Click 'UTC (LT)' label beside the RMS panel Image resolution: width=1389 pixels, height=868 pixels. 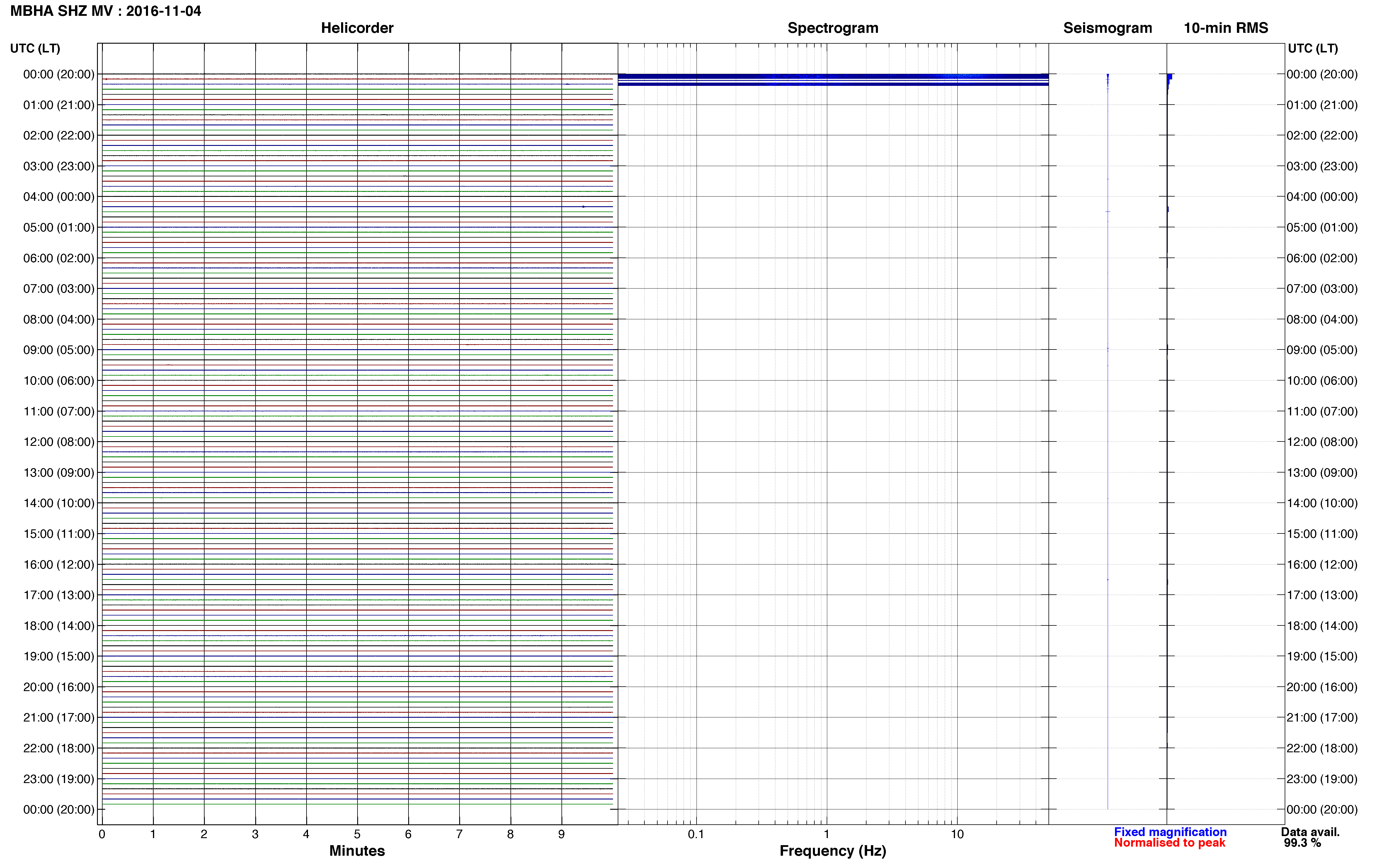[x=1313, y=48]
